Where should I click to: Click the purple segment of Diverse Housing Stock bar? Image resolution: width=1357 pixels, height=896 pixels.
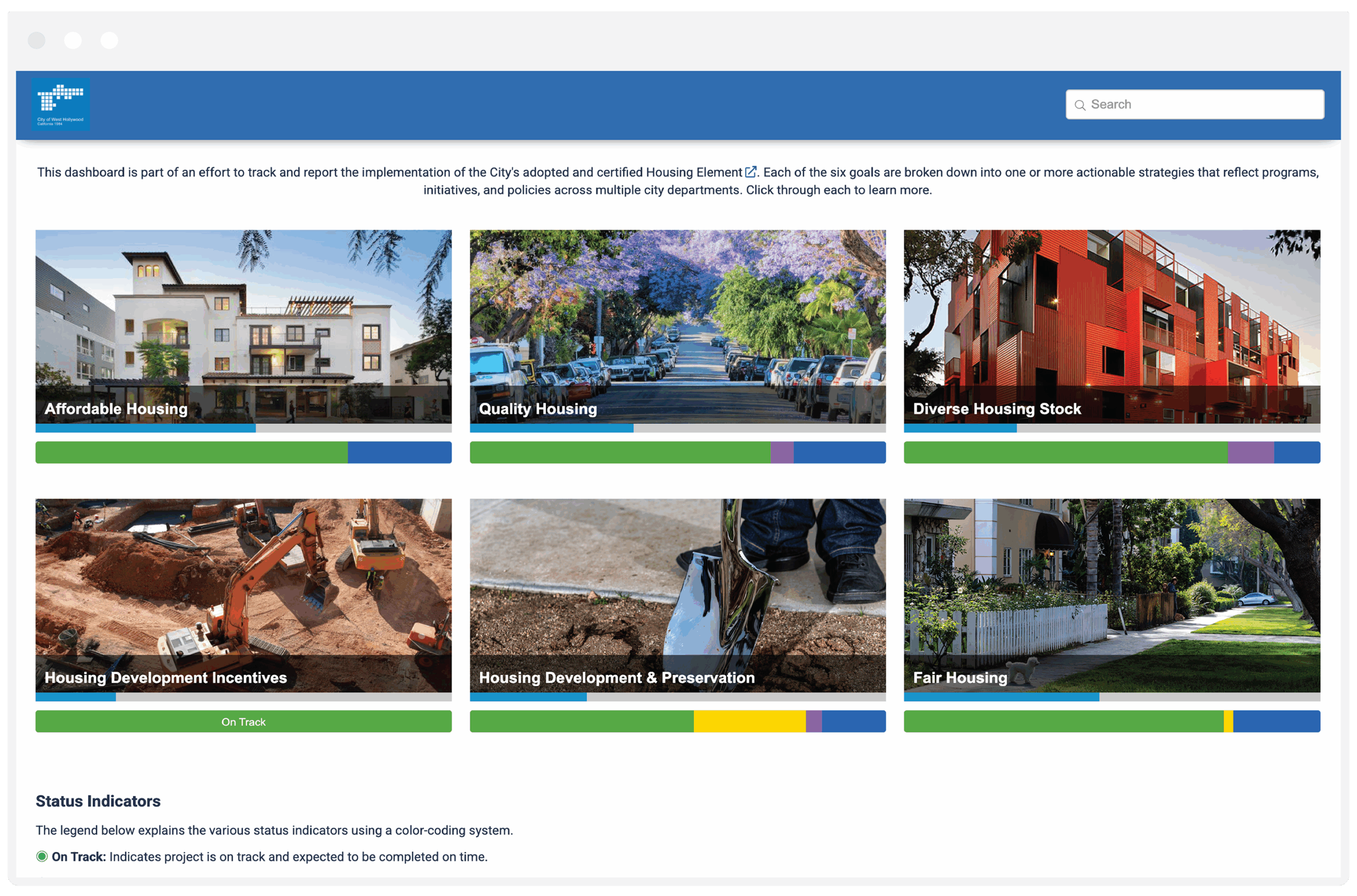(x=1250, y=453)
